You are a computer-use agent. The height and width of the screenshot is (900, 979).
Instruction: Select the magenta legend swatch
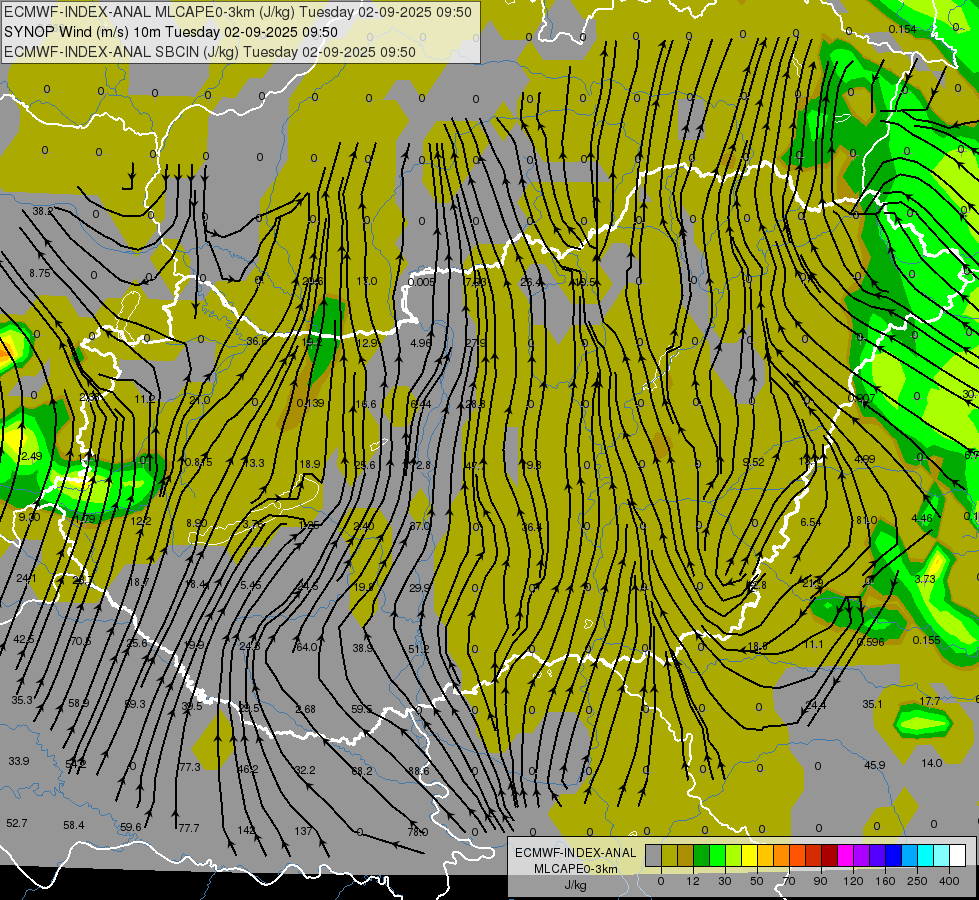point(845,856)
